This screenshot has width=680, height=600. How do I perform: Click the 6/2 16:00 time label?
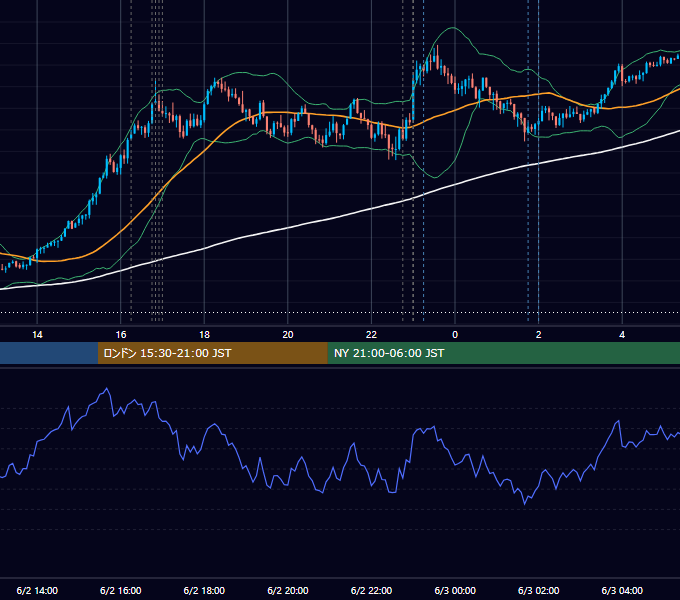(x=121, y=590)
